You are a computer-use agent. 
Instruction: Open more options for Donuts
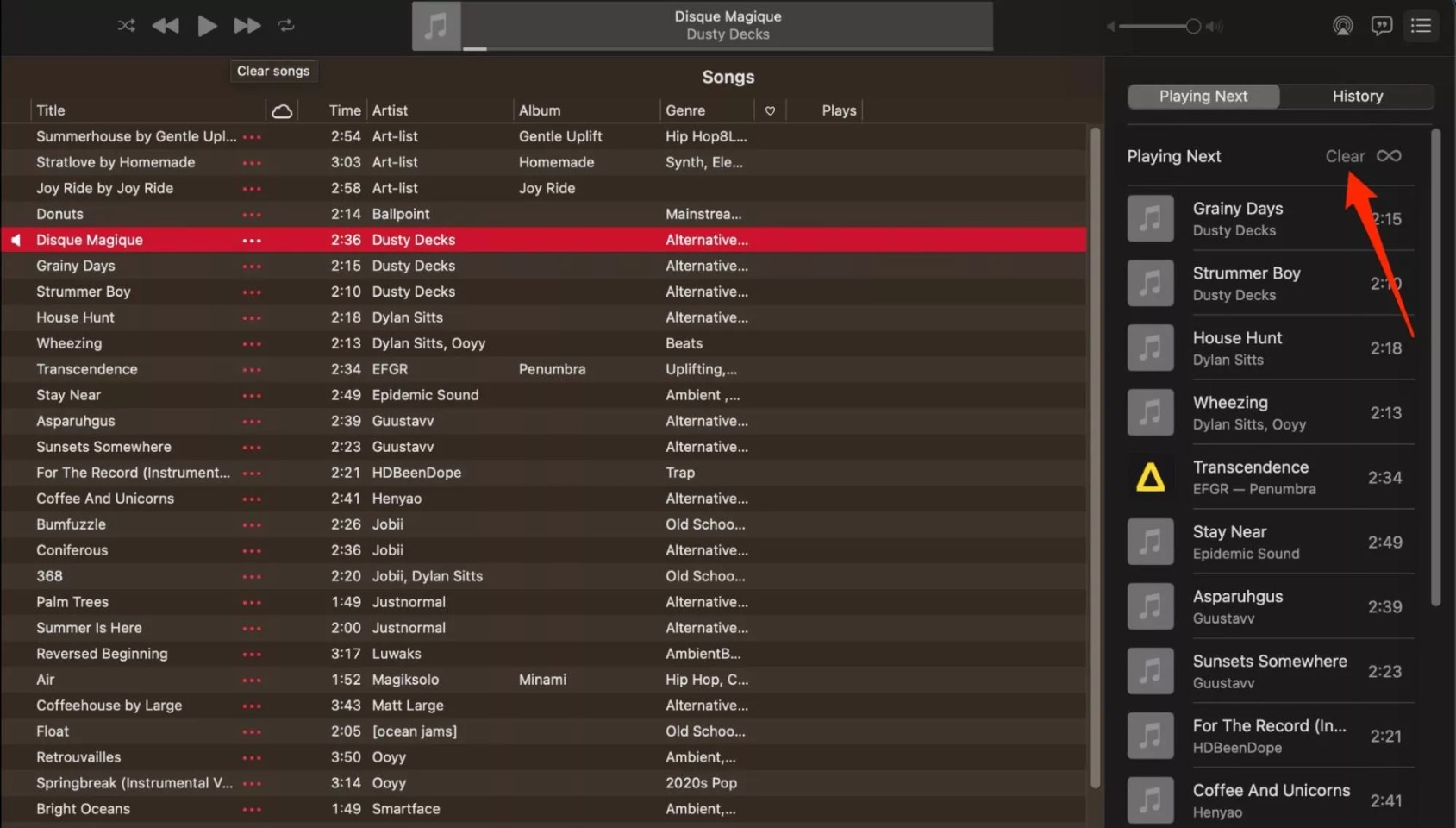click(252, 214)
